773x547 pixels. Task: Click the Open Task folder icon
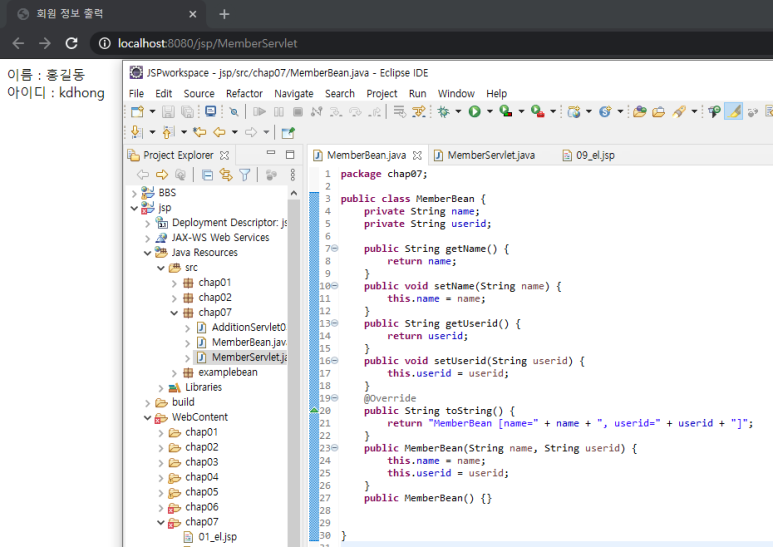pos(659,112)
